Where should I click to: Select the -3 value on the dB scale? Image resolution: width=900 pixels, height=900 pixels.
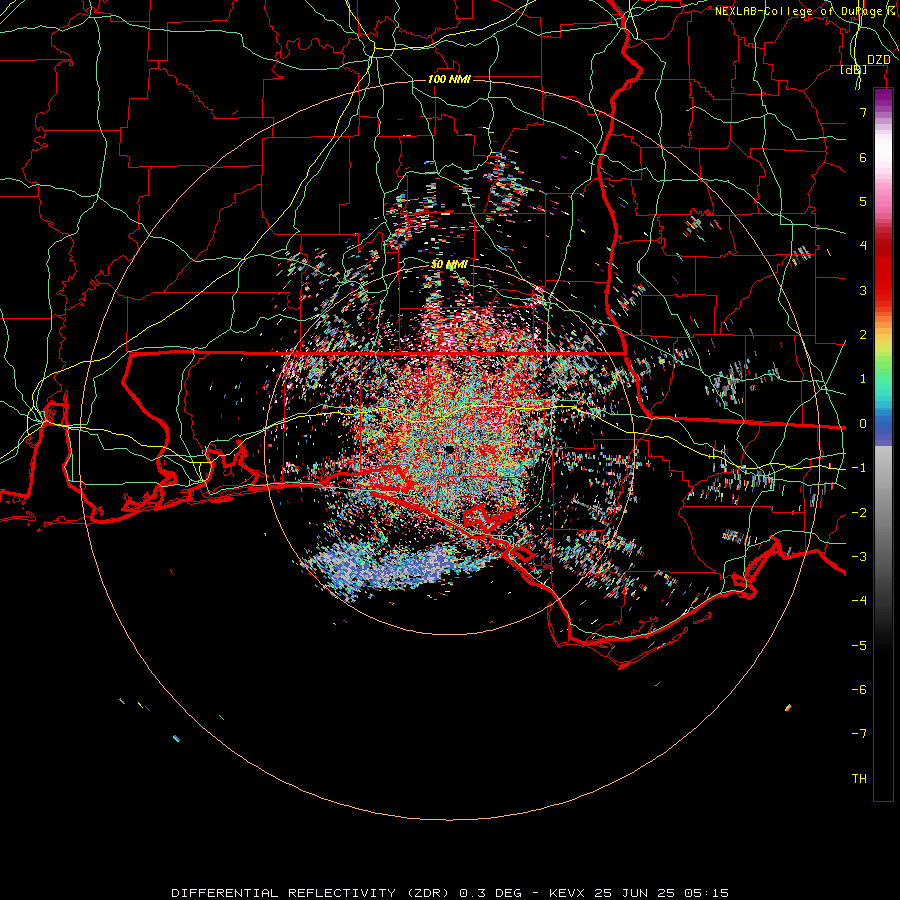[859, 557]
